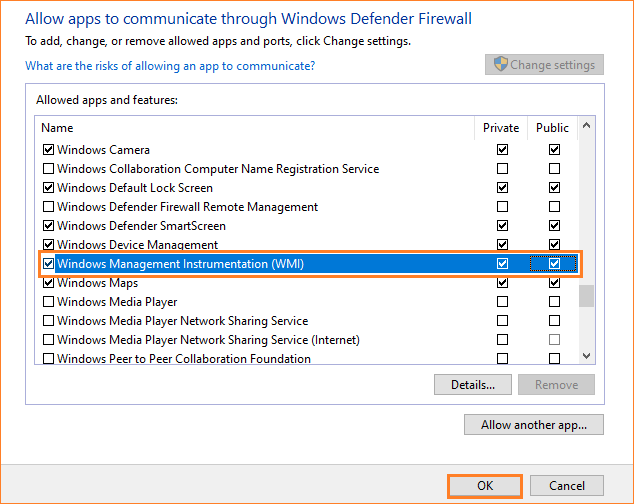
Task: Click the Public column header
Action: tap(552, 128)
